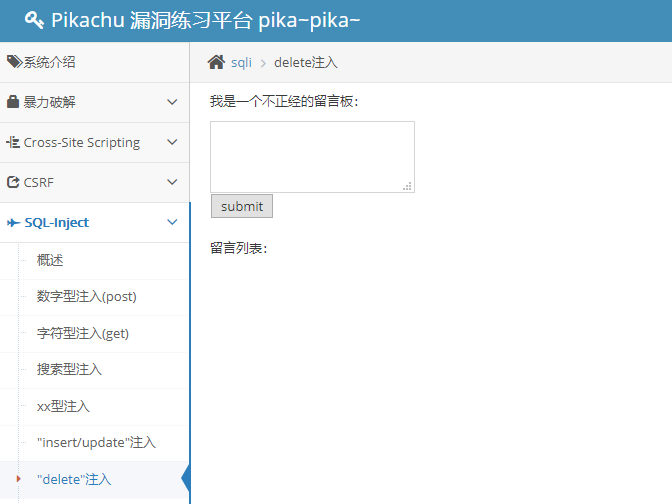Expand the 暴力破解 chevron
This screenshot has height=504, width=672.
coord(172,102)
